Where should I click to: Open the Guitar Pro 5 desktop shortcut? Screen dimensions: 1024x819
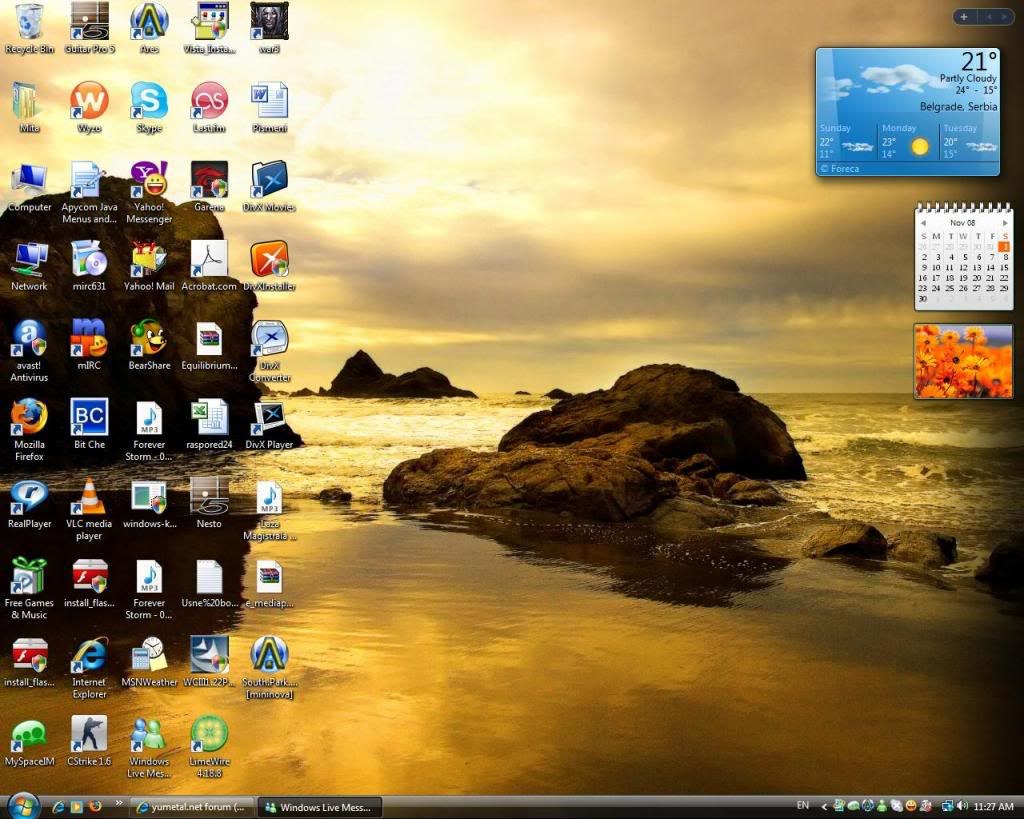coord(89,21)
